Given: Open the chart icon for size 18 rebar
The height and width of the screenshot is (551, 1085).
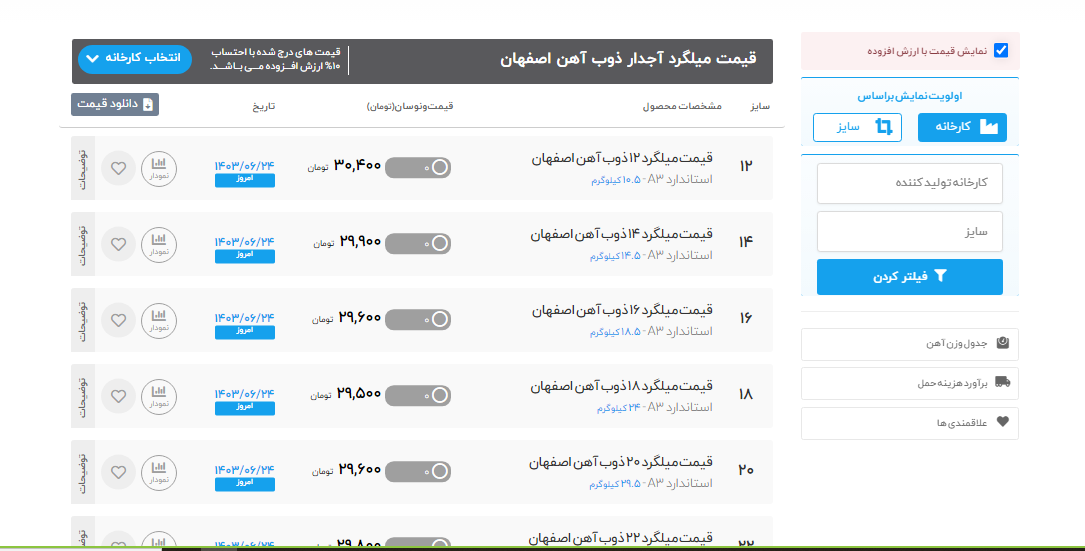Looking at the screenshot, I should pyautogui.click(x=158, y=396).
